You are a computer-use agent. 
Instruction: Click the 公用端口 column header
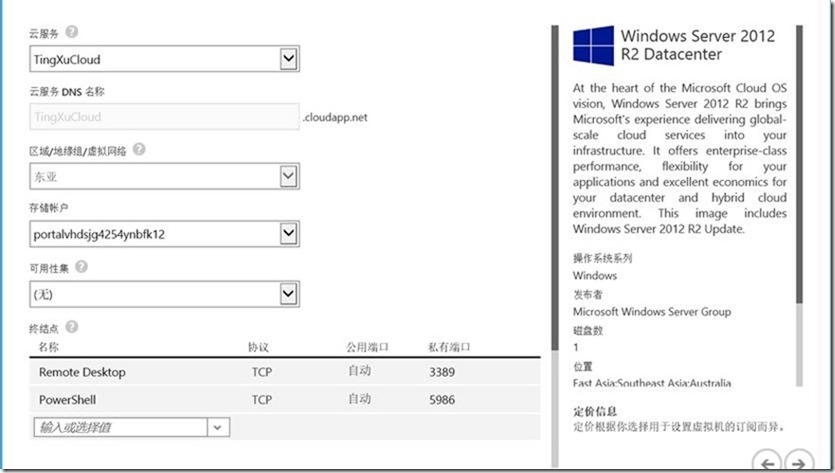(x=367, y=347)
